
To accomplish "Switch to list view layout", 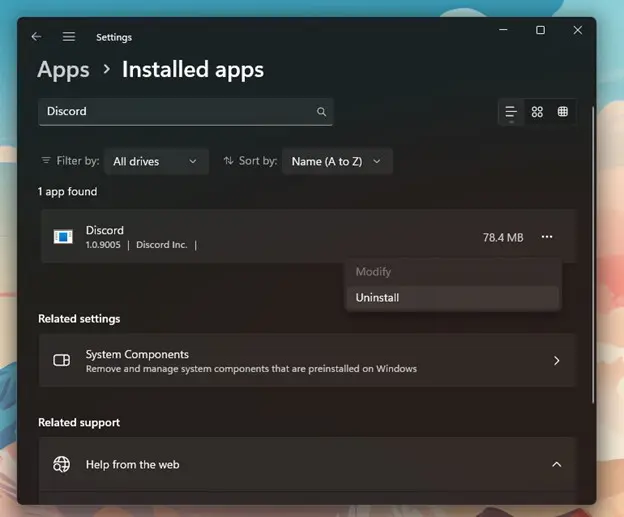I will (x=511, y=112).
